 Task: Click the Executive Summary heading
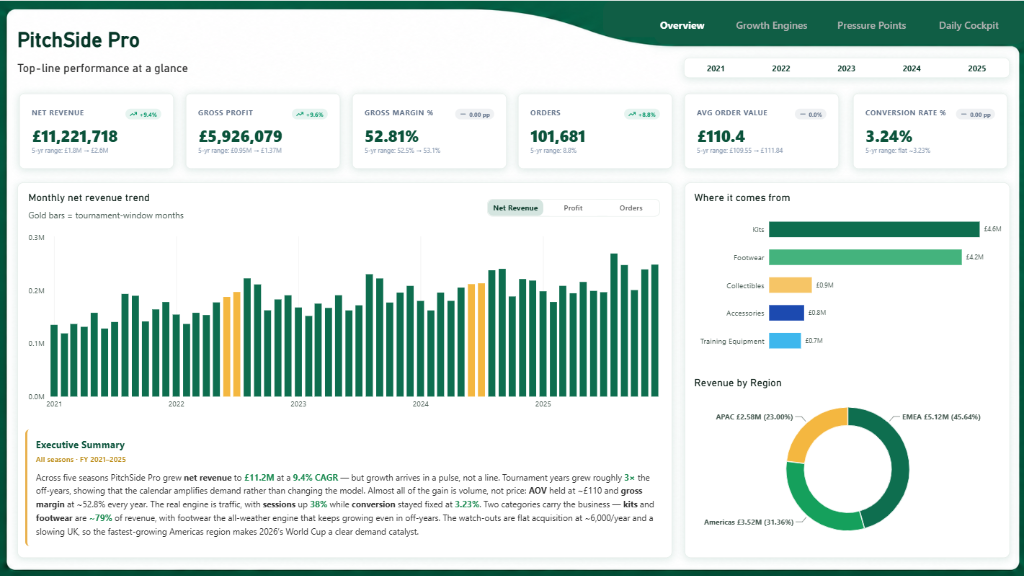pyautogui.click(x=80, y=445)
